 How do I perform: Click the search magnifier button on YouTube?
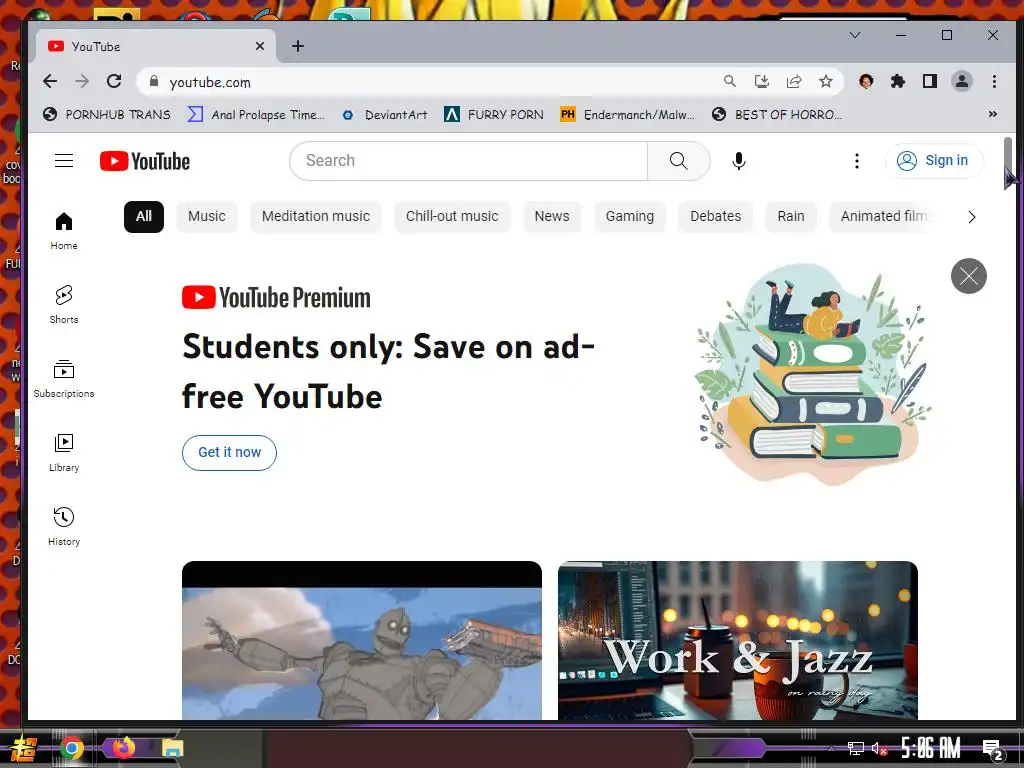679,161
